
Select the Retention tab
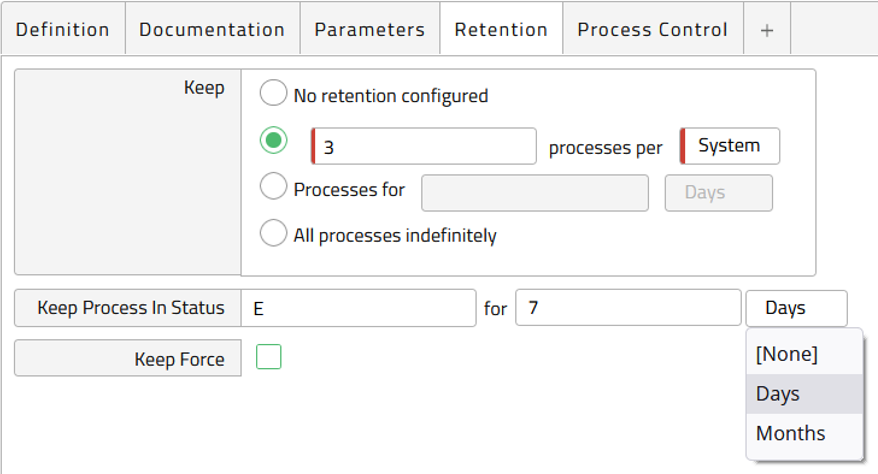pyautogui.click(x=501, y=30)
